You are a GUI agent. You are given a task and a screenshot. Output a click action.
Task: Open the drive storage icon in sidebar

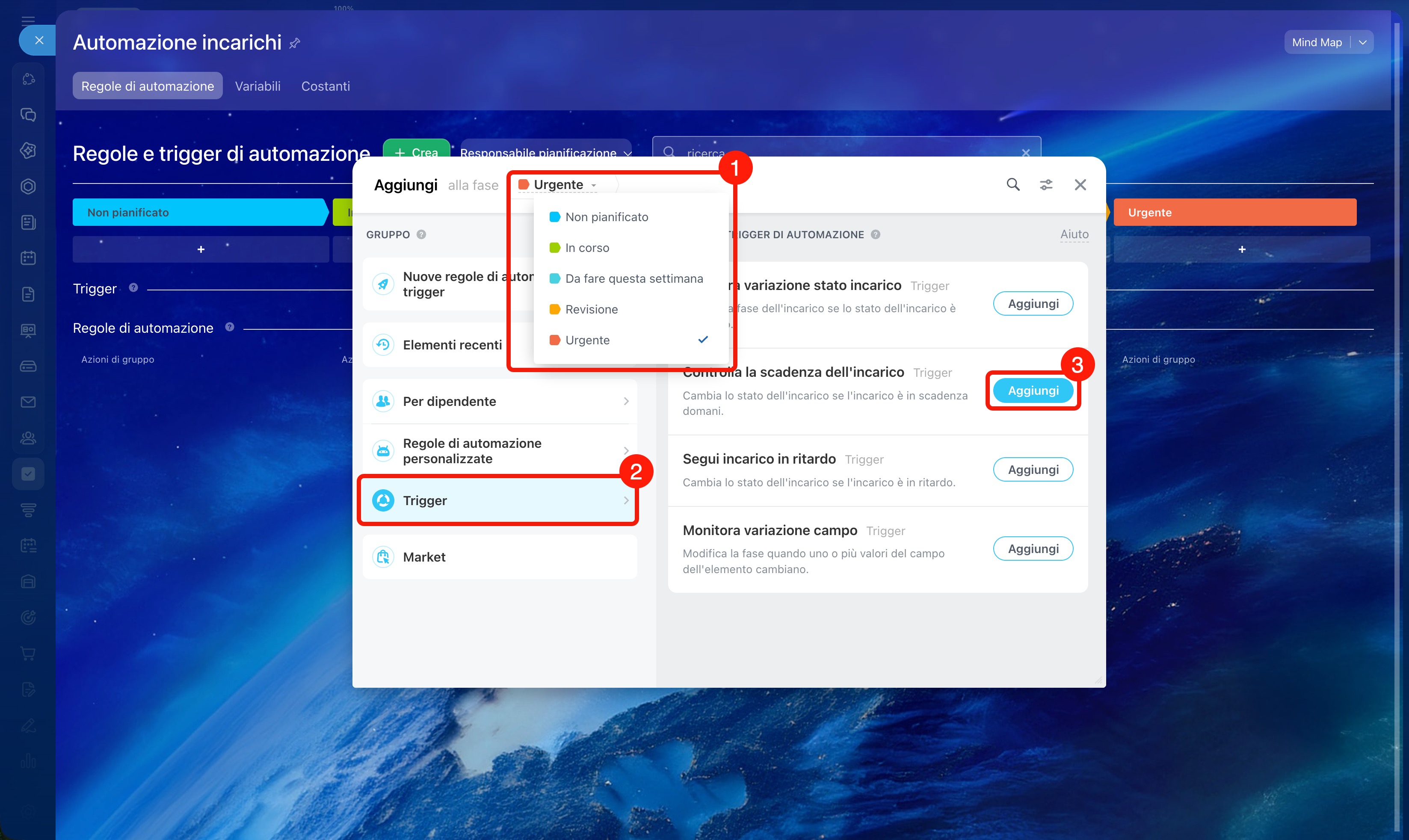coord(28,366)
